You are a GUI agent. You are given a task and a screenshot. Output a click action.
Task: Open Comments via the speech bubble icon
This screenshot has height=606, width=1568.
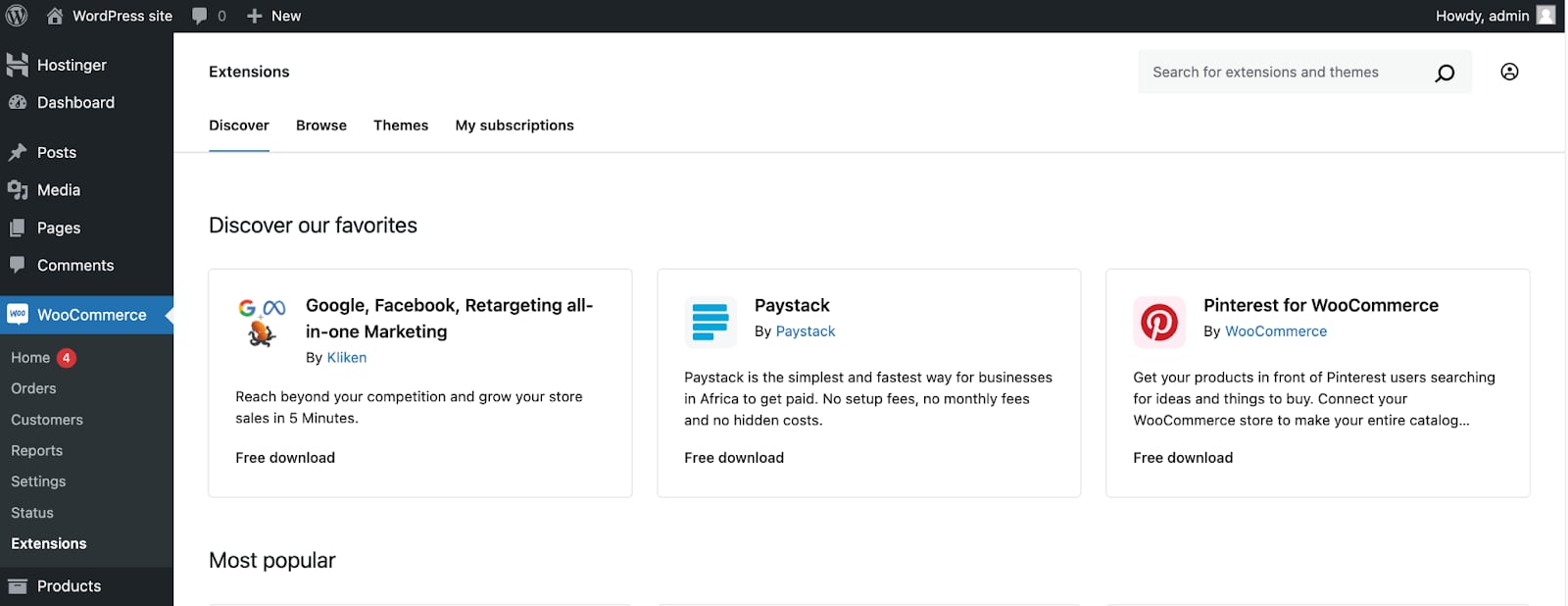pos(20,265)
